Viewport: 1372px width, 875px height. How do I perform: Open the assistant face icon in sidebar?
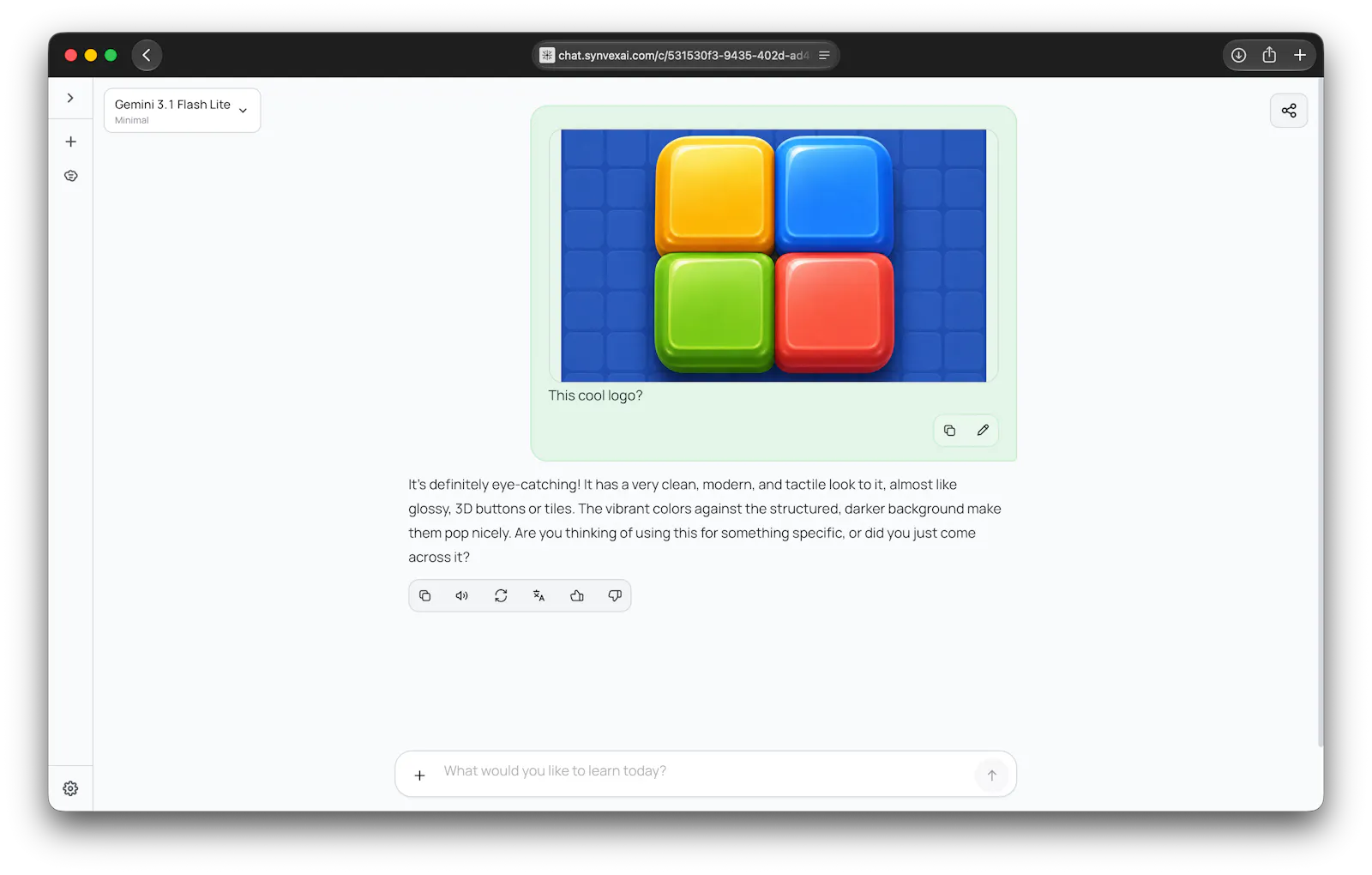pyautogui.click(x=70, y=176)
